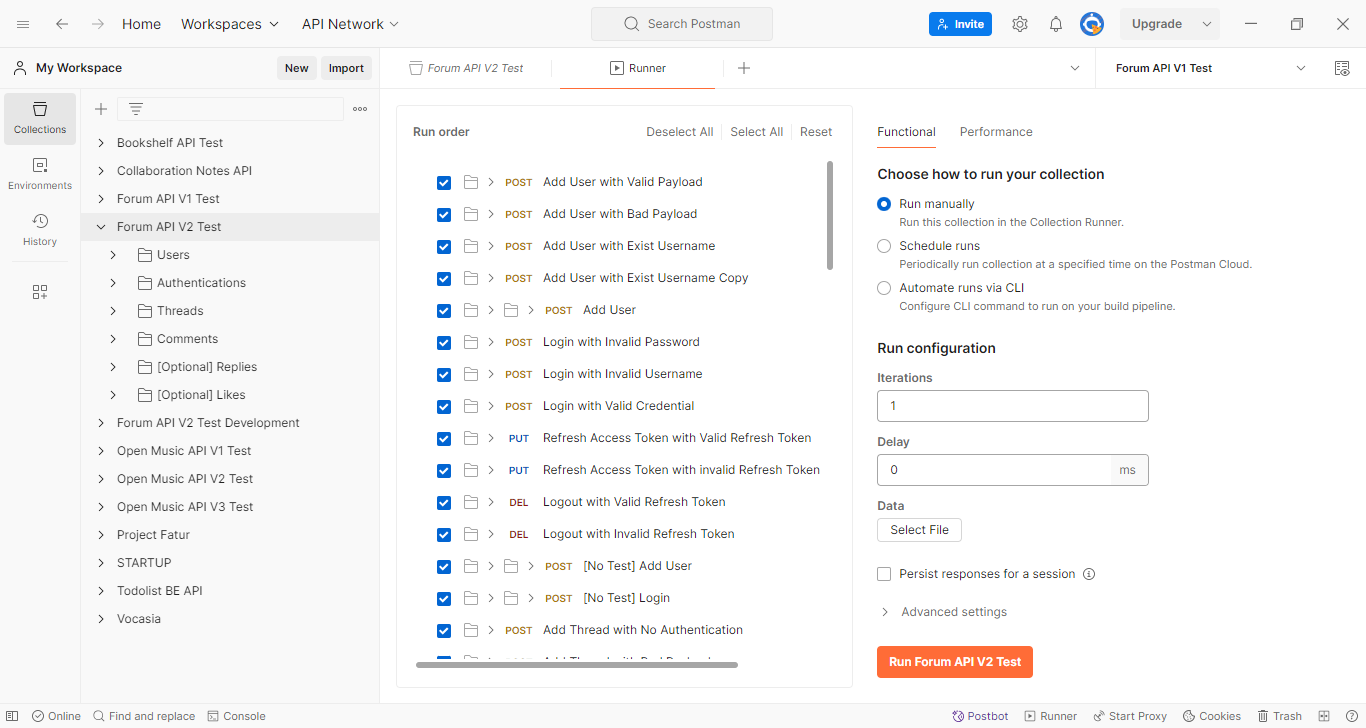Open the tabs overflow chevron
The image size is (1366, 728).
point(1075,68)
